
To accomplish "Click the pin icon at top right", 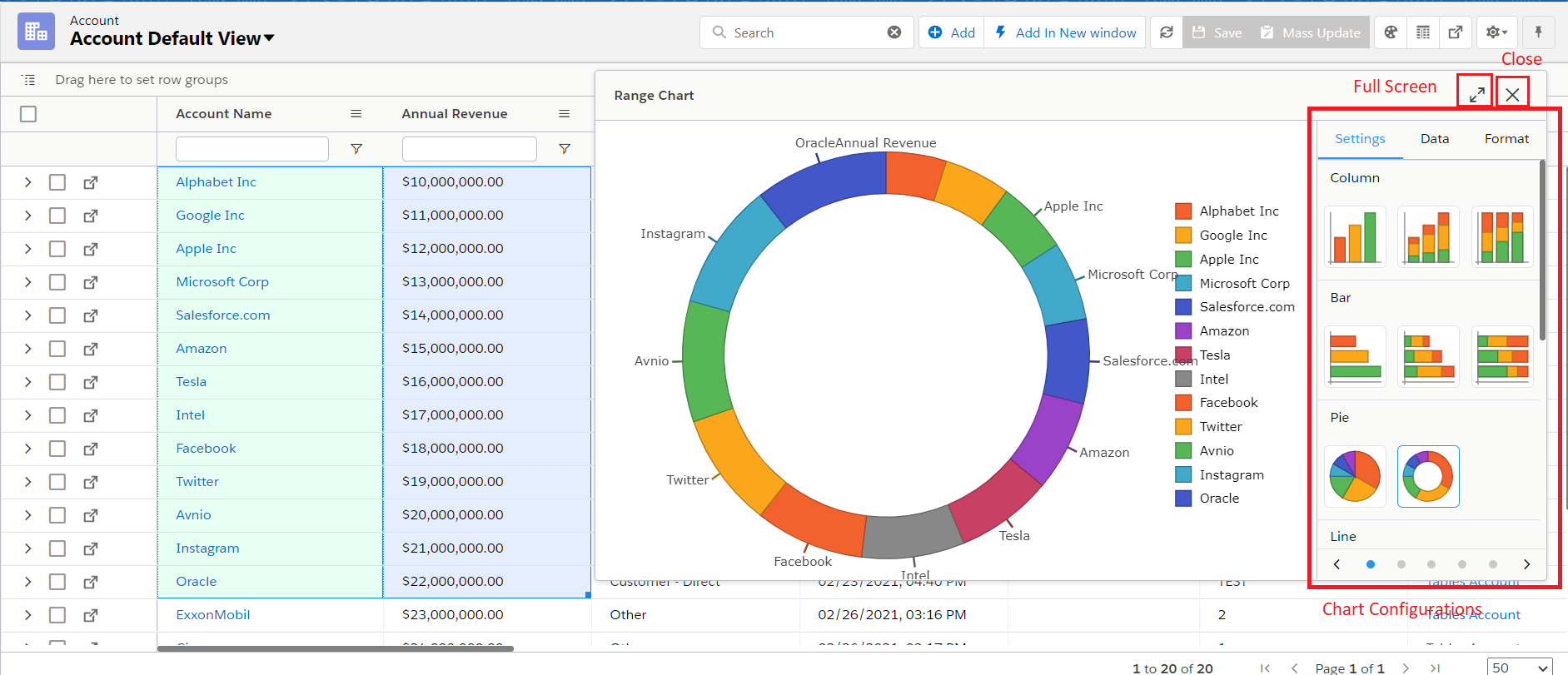I will tap(1538, 32).
